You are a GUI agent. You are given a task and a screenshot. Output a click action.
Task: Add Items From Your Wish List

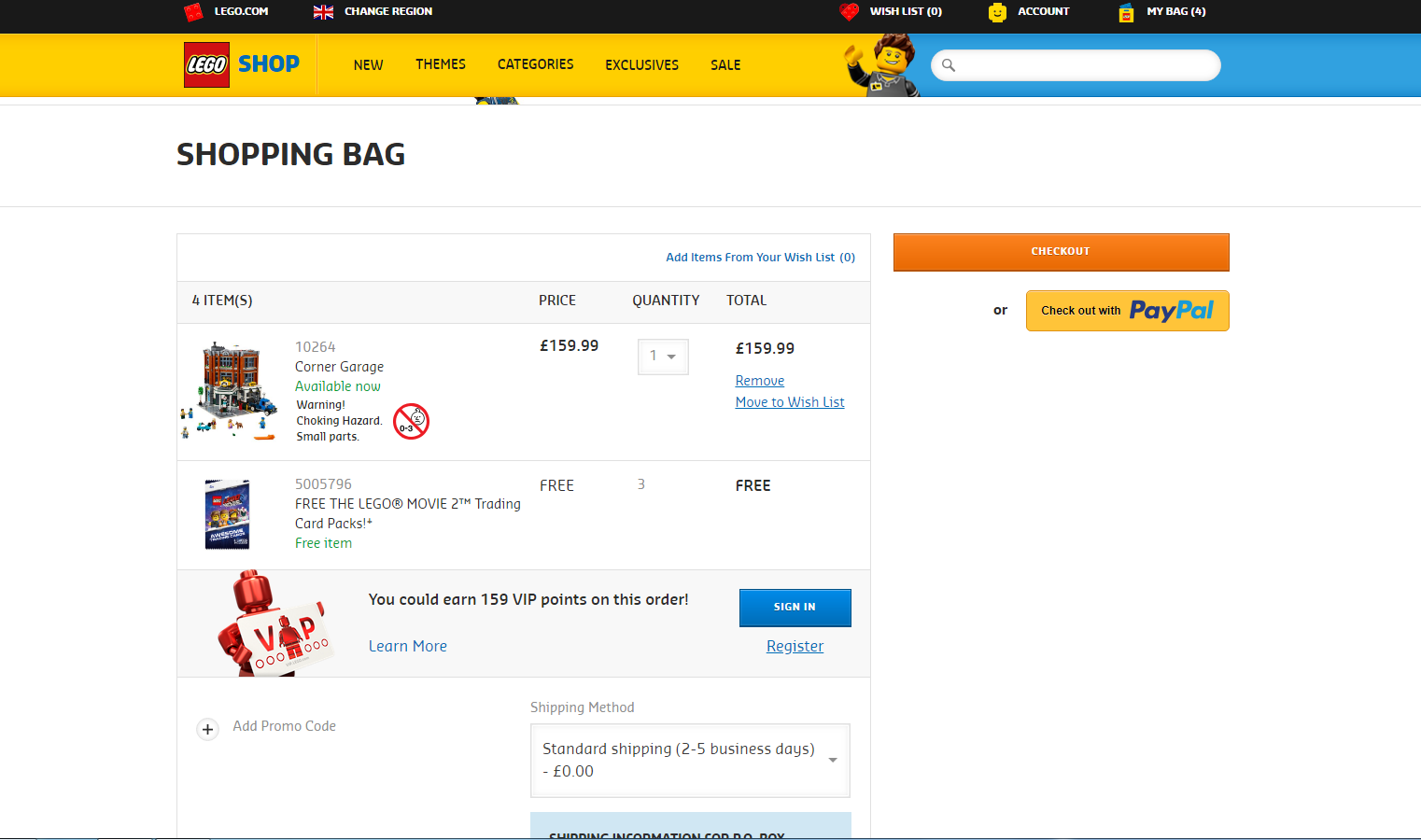pos(761,258)
